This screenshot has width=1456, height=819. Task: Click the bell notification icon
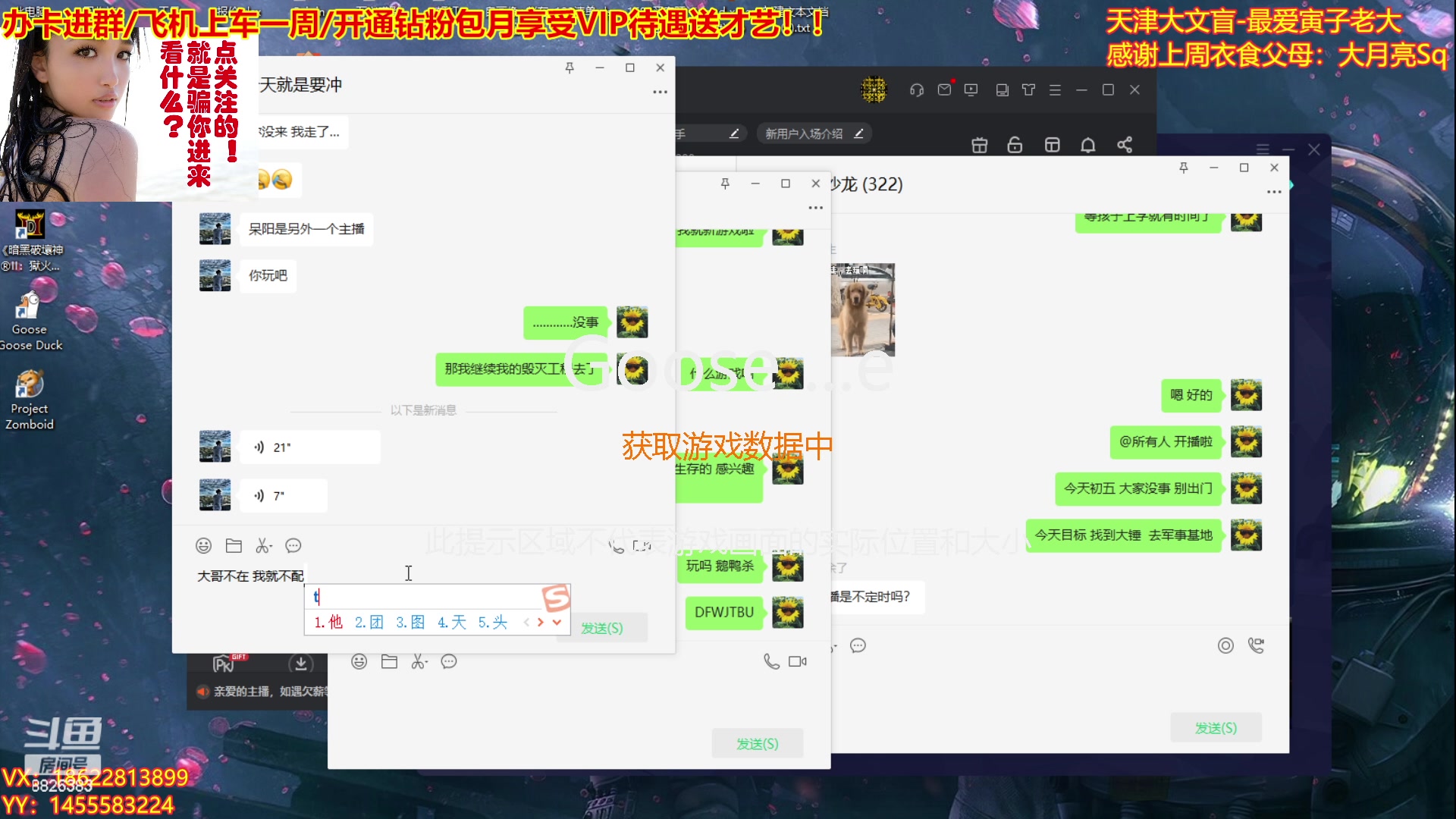coord(1088,145)
